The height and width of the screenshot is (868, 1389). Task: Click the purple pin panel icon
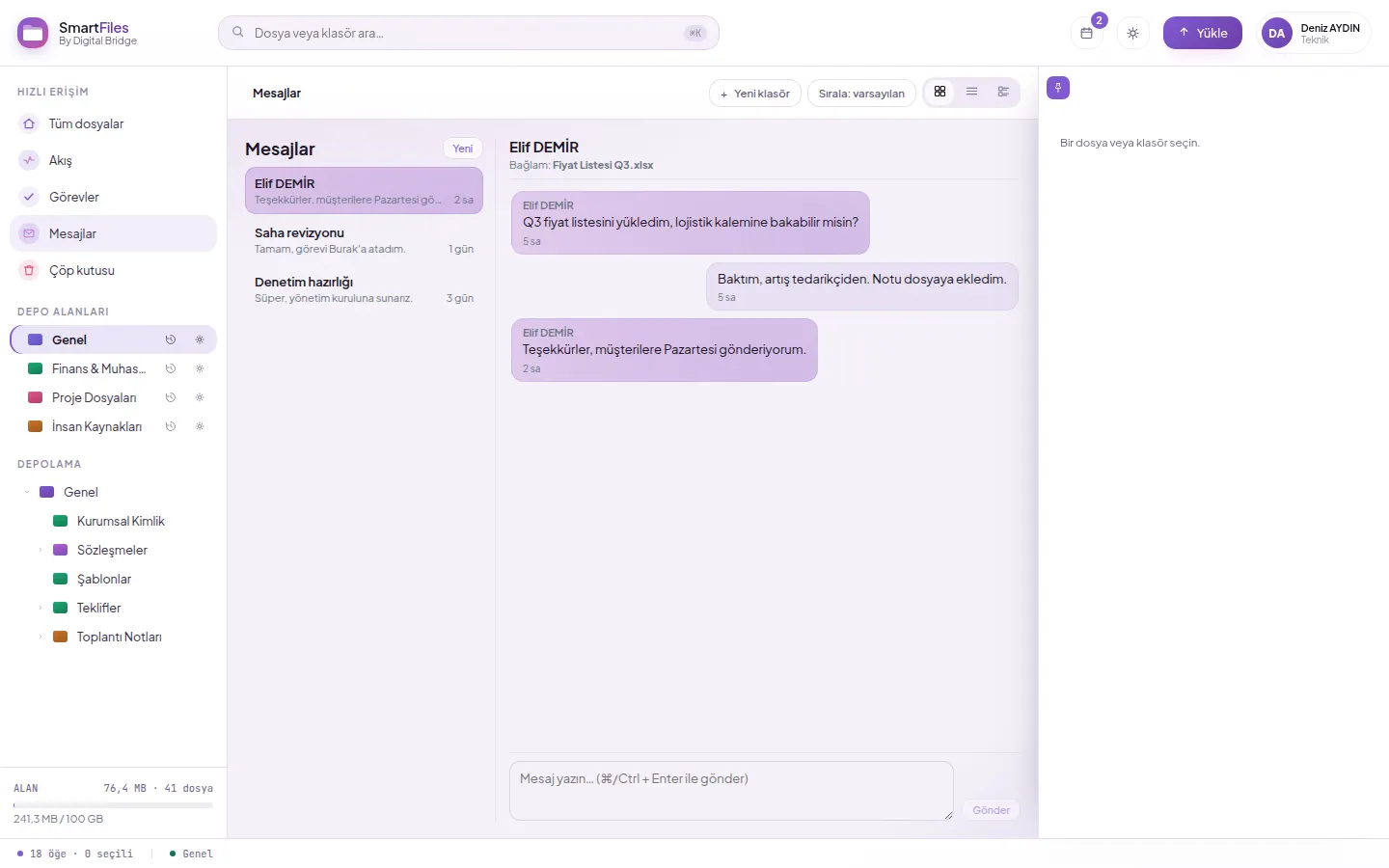1058,88
